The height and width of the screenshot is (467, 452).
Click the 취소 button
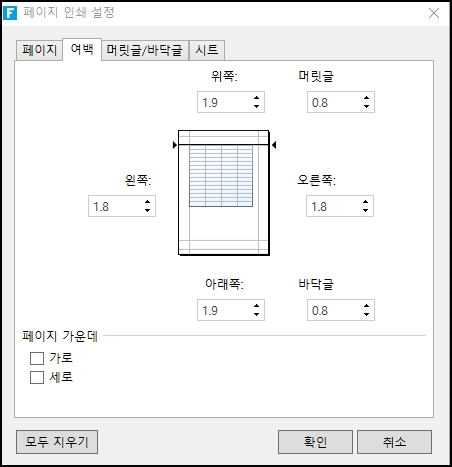point(394,442)
